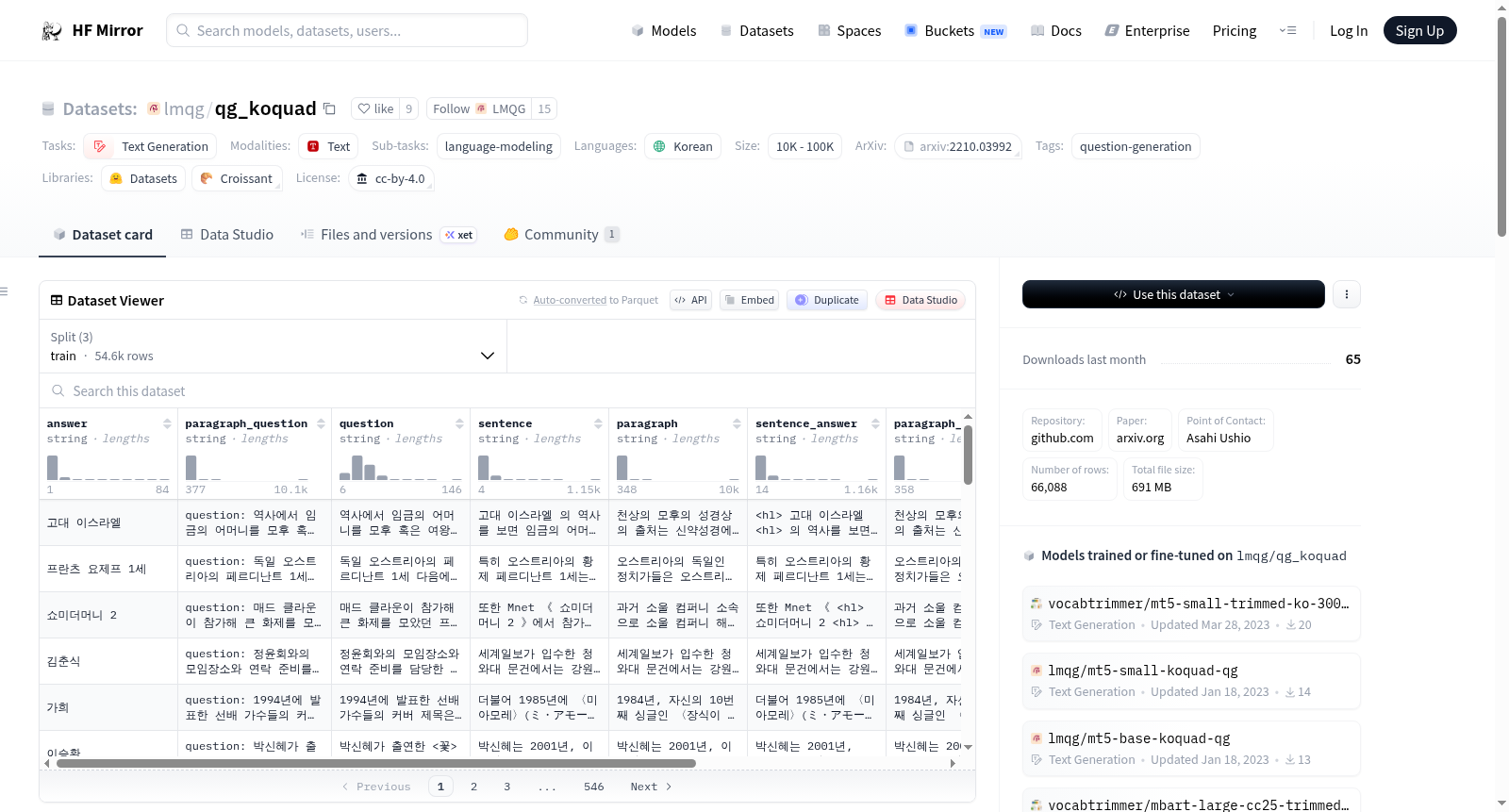The image size is (1509, 812).
Task: Click the HF Mirror logo icon
Action: pos(52,31)
